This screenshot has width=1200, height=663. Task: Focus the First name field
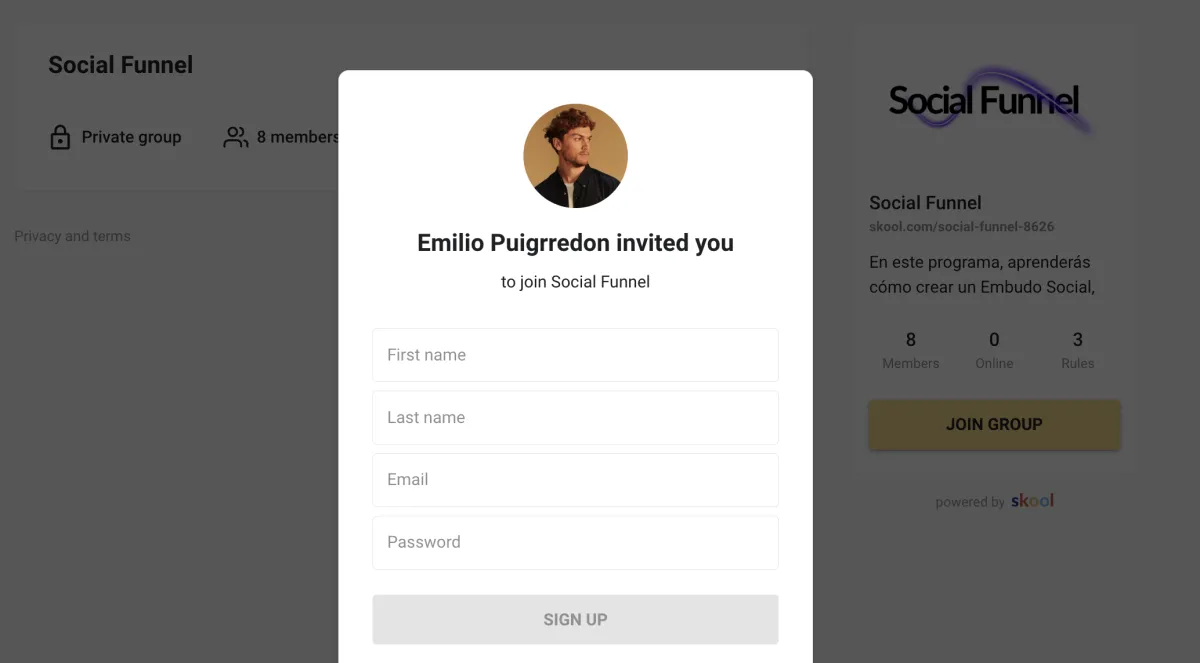pos(575,355)
